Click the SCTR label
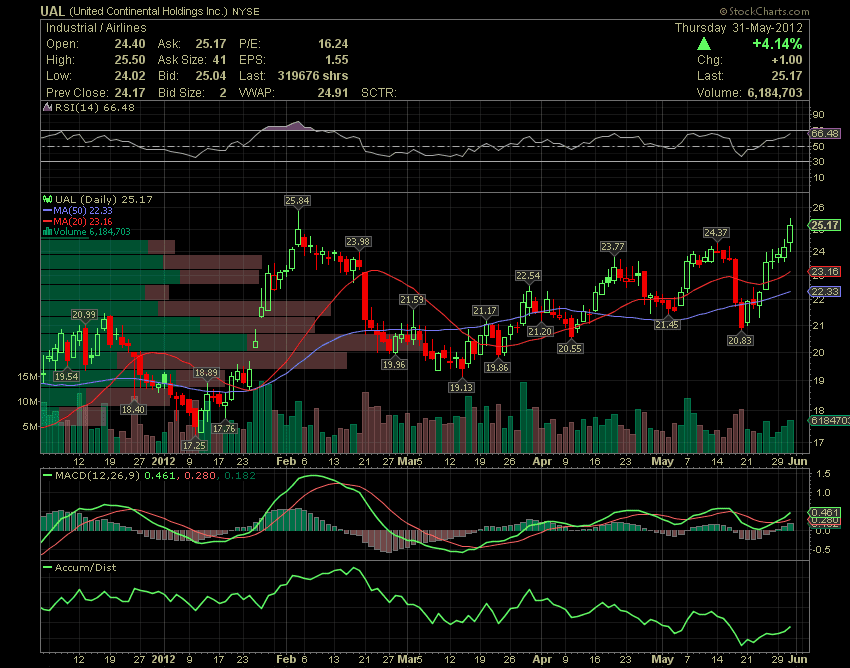Image resolution: width=850 pixels, height=668 pixels. 378,93
